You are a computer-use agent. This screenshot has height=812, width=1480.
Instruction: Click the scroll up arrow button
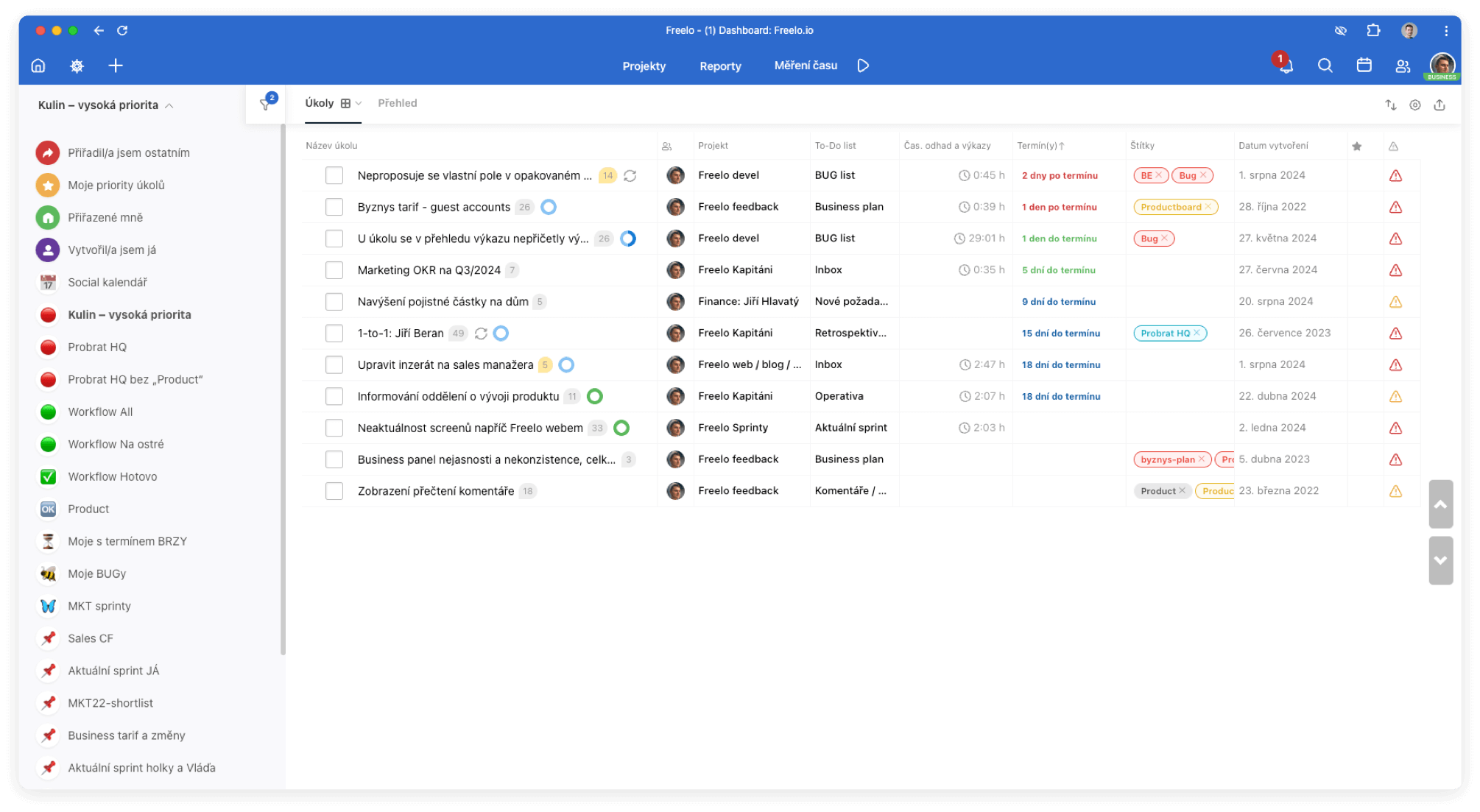(1441, 504)
